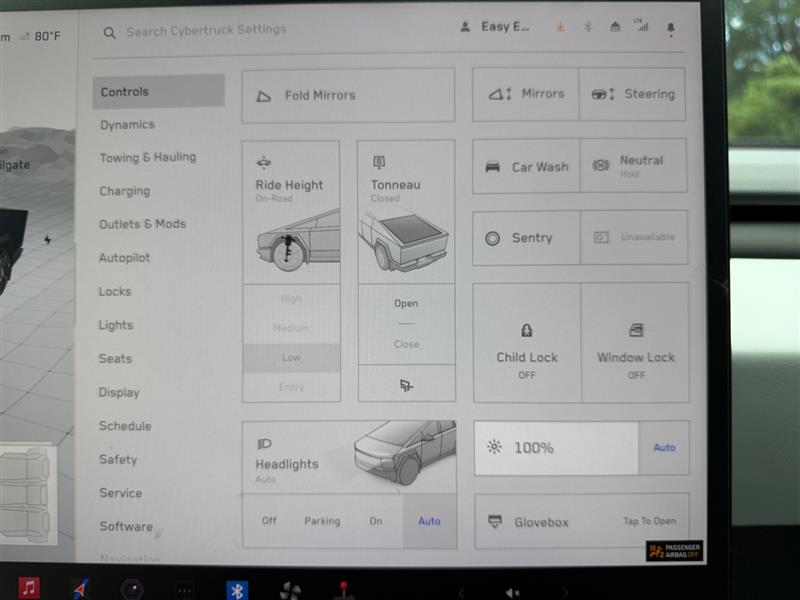Image resolution: width=800 pixels, height=600 pixels.
Task: Open the blue Bluetooth app in dock
Action: pyautogui.click(x=237, y=590)
